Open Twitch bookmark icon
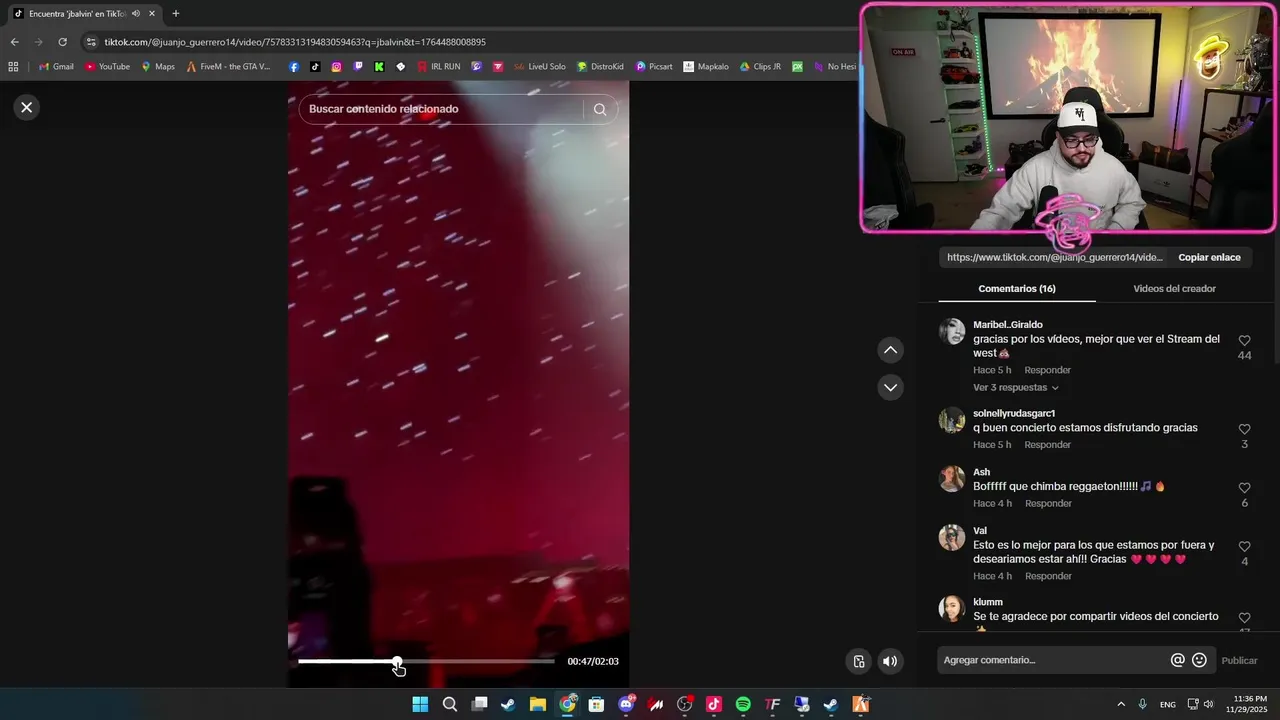The height and width of the screenshot is (720, 1280). tap(358, 67)
